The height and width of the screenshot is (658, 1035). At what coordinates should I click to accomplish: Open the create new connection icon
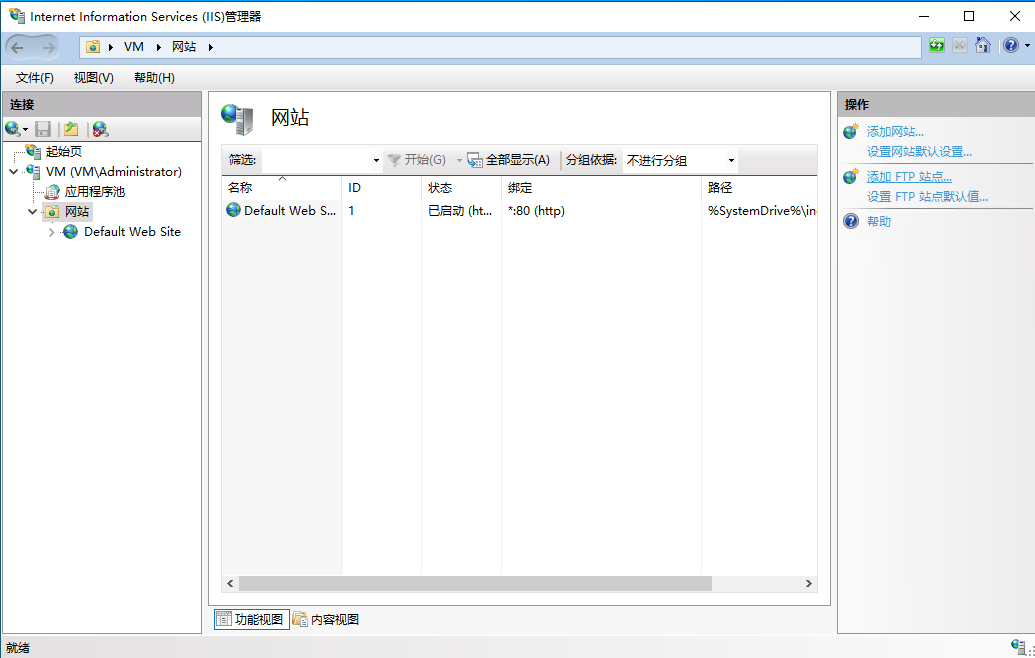pos(12,128)
